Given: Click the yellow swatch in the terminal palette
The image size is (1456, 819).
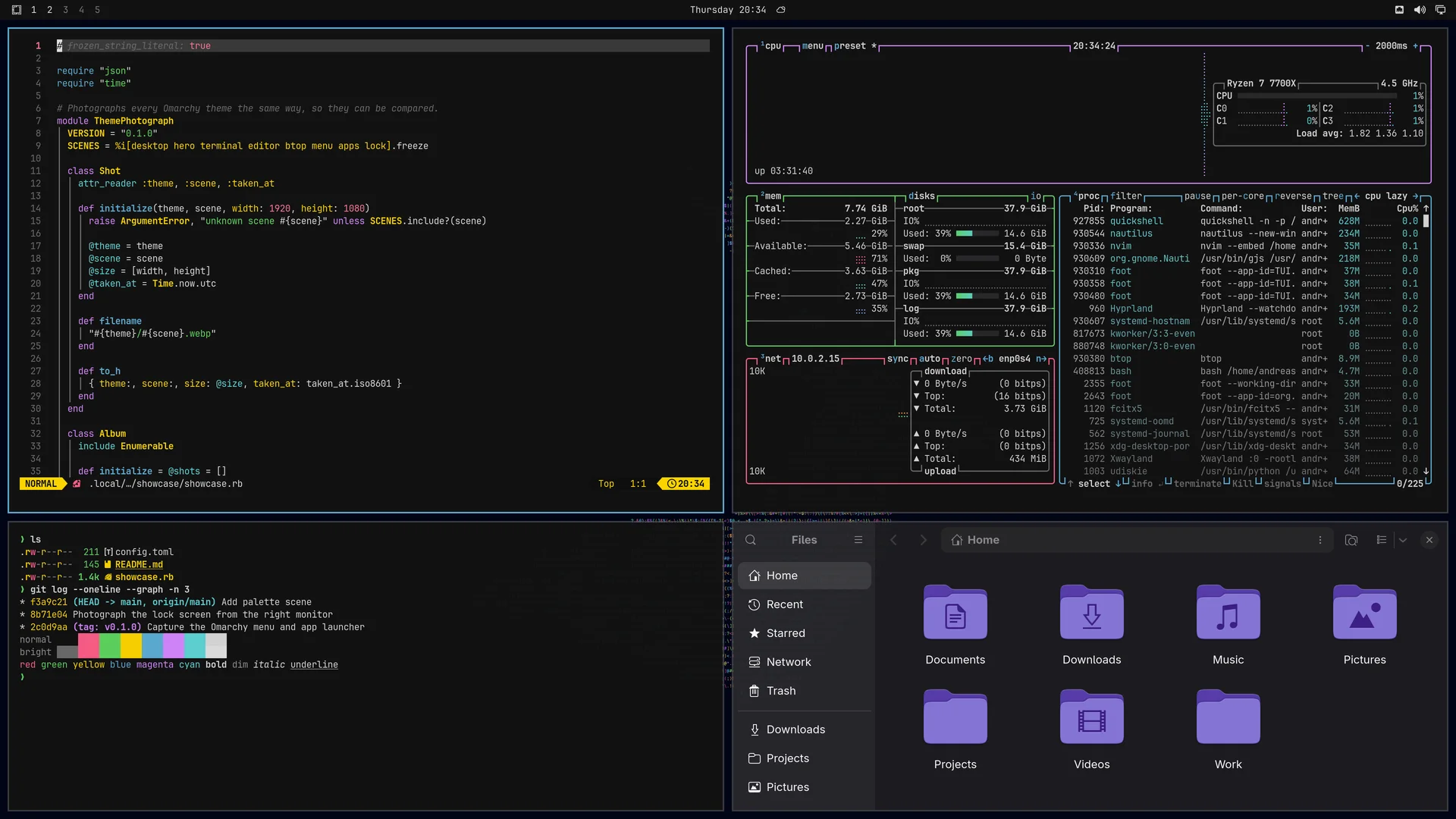Looking at the screenshot, I should pyautogui.click(x=130, y=646).
